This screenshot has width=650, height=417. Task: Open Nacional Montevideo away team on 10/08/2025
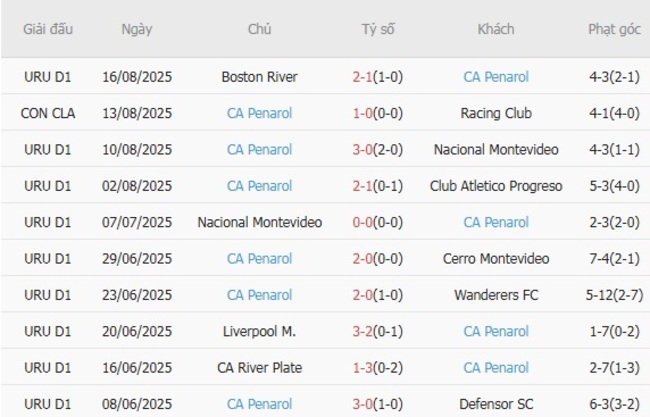point(496,150)
